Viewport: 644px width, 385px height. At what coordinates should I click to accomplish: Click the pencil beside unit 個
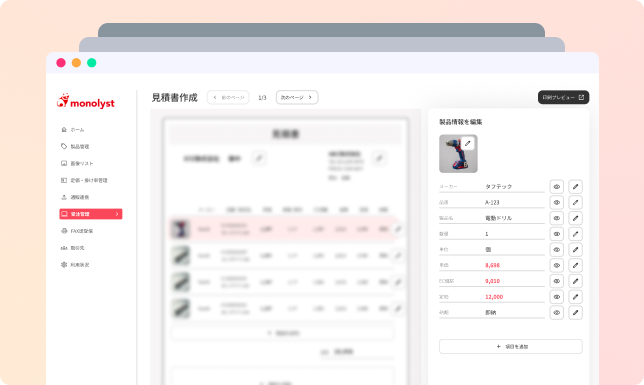575,249
